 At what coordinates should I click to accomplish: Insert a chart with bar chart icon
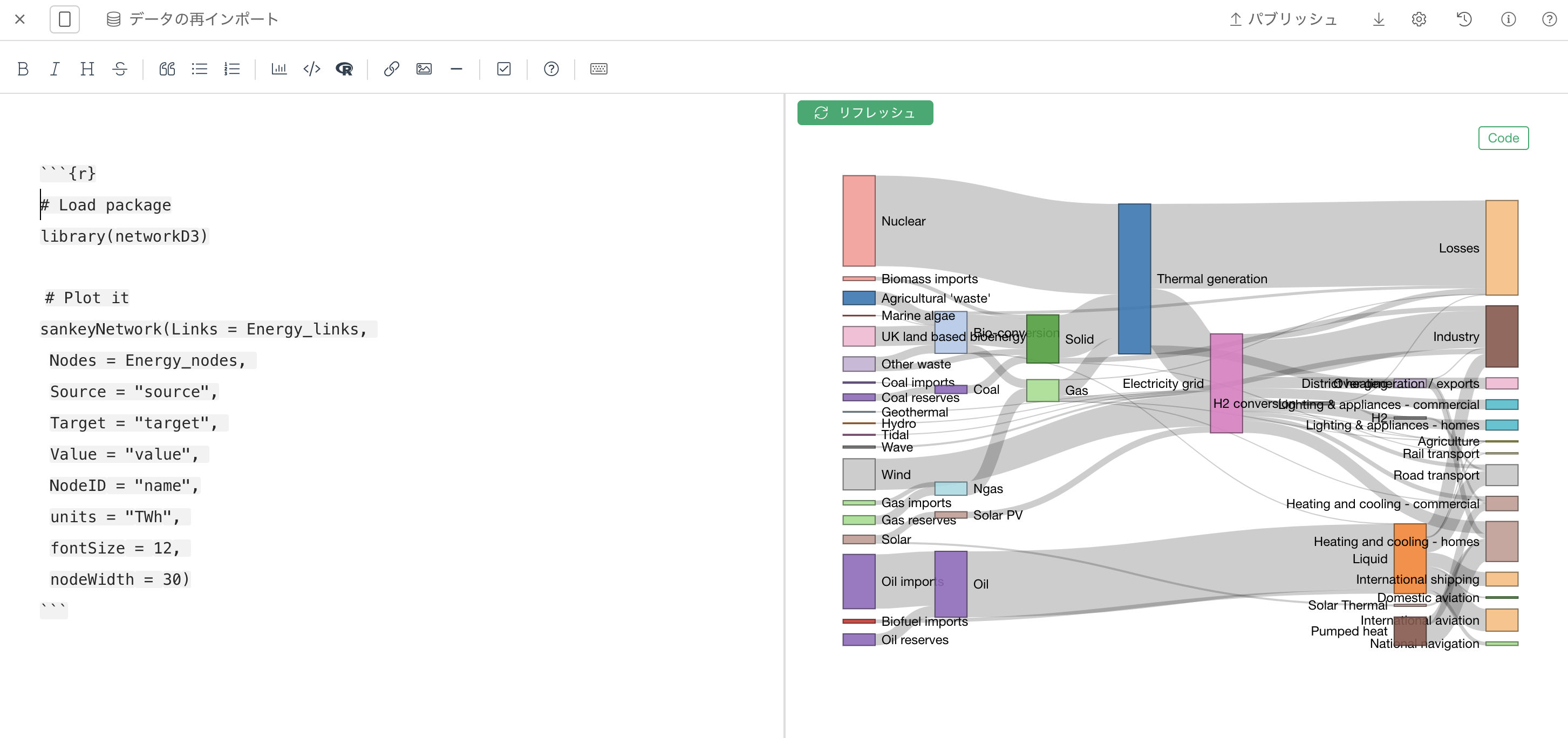pyautogui.click(x=279, y=69)
